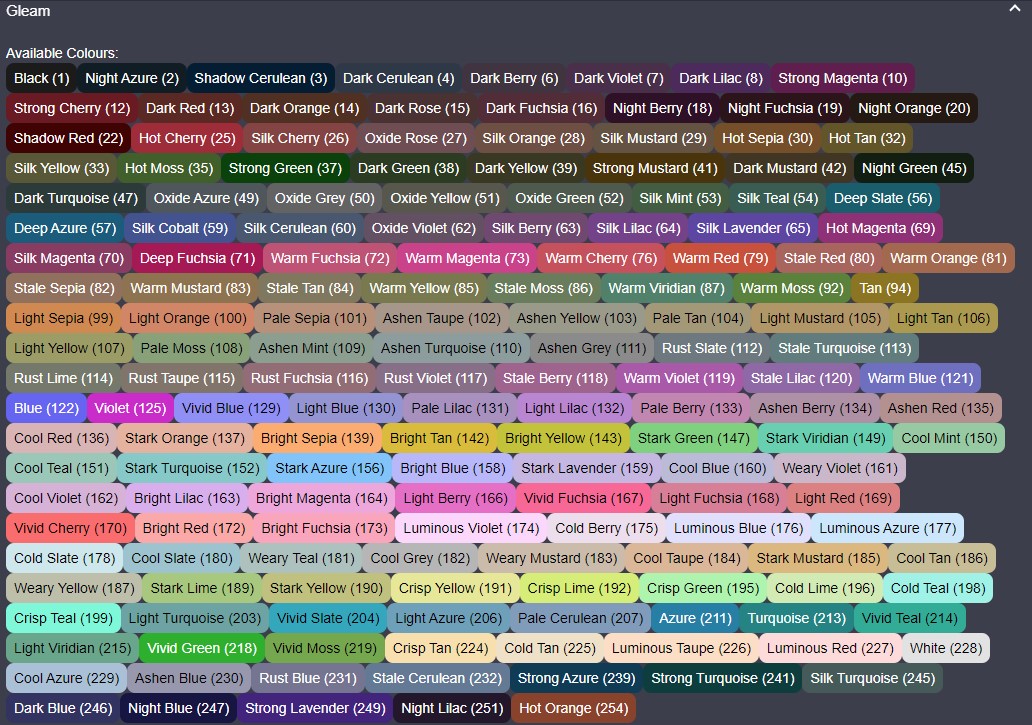
Task: Choose Night Orange (20) colour
Action: tap(914, 109)
